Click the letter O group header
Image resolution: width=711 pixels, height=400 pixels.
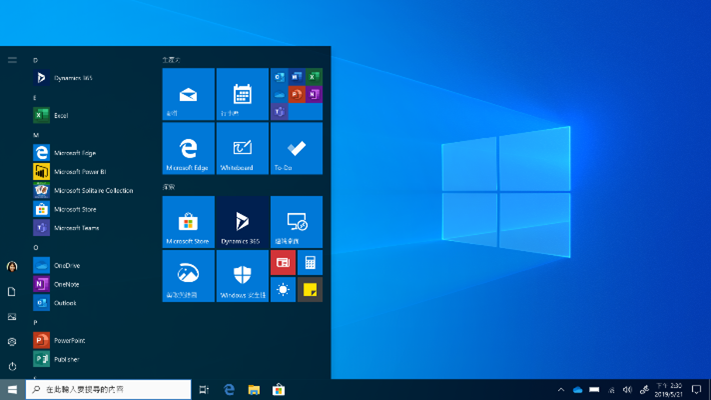coord(36,247)
